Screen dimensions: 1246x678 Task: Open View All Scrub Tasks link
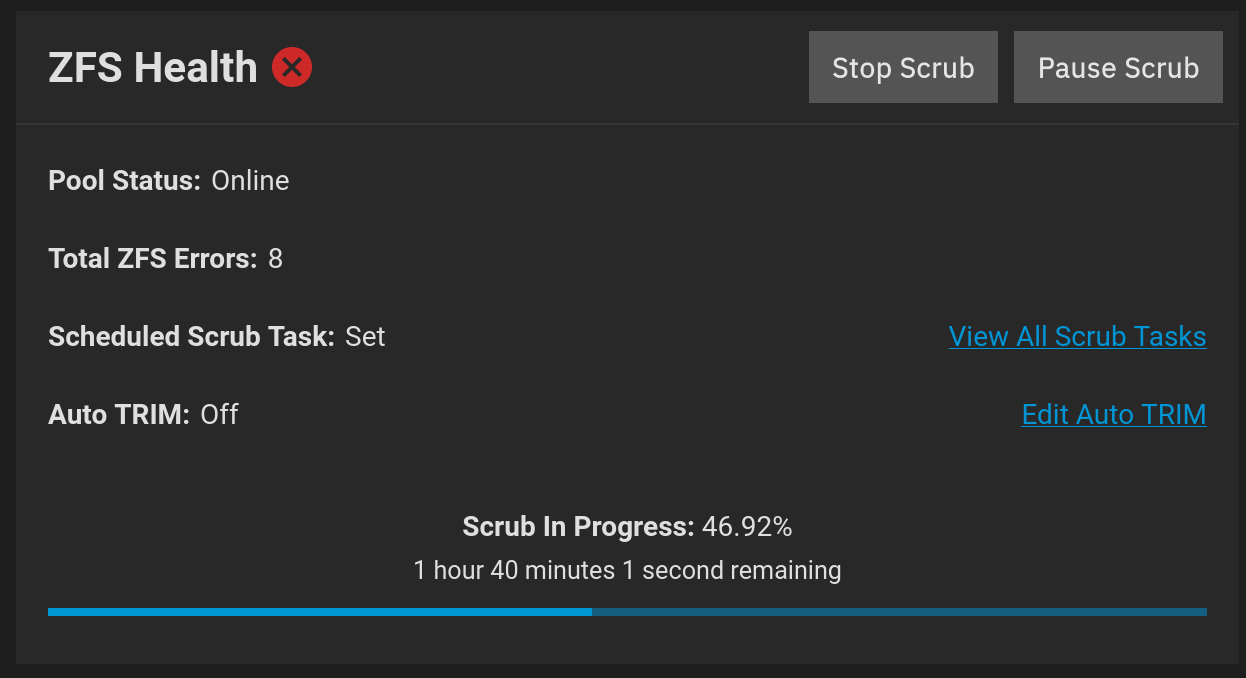(1077, 336)
